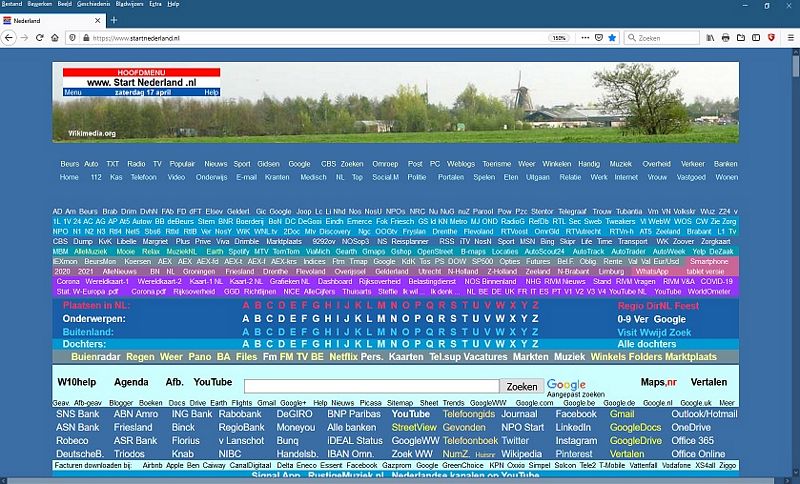Open the hamburger application menu

791,38
